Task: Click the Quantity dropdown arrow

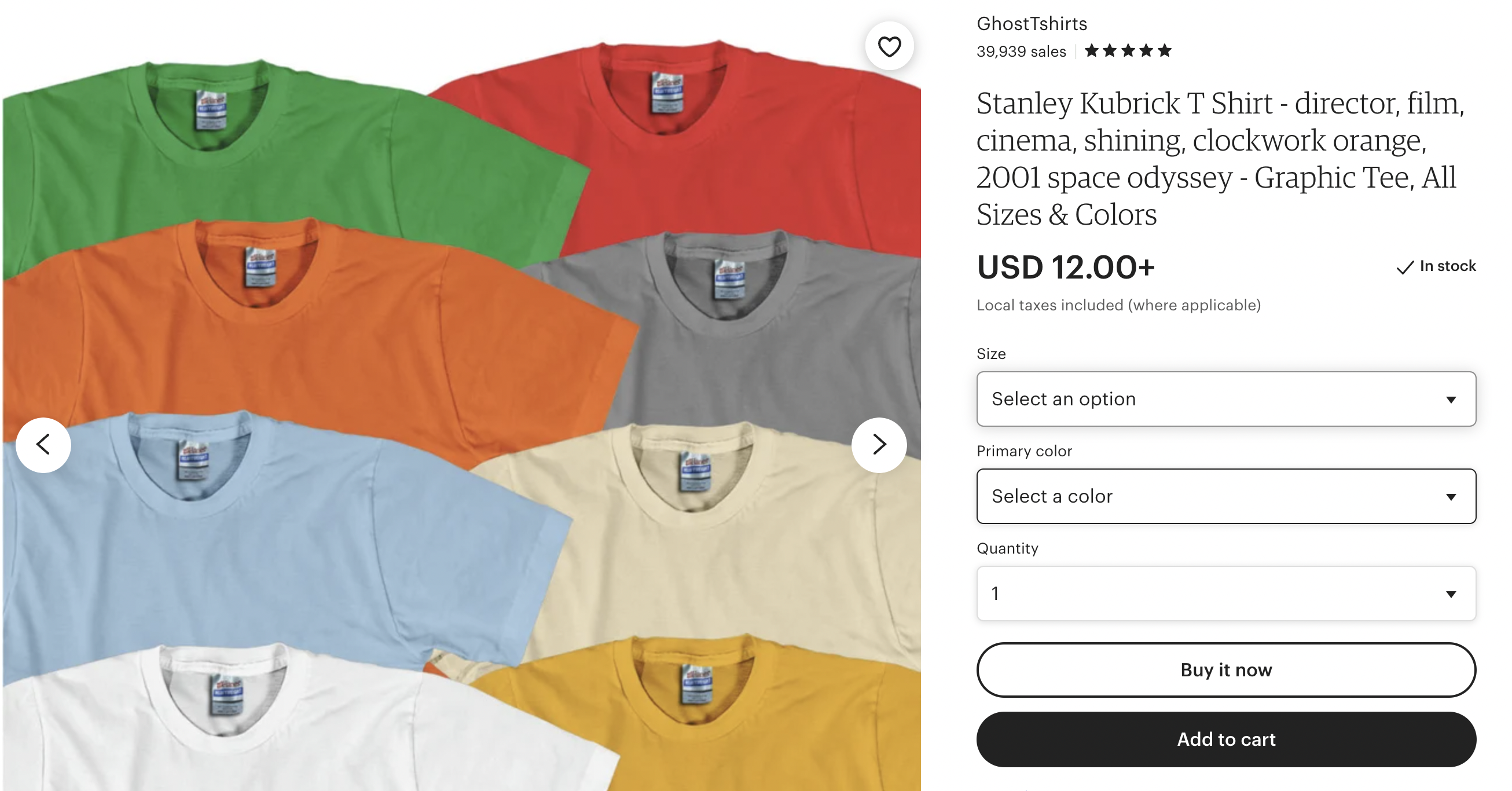Action: click(1451, 594)
